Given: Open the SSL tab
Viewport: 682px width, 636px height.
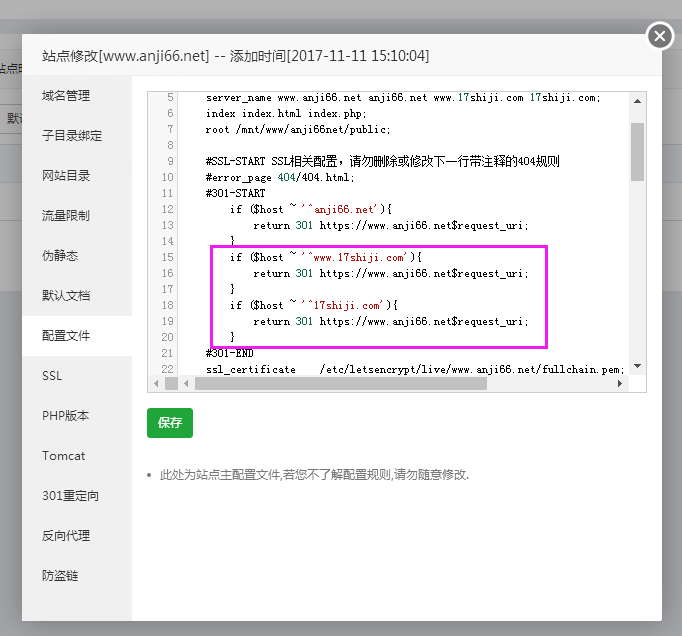Looking at the screenshot, I should coord(77,376).
